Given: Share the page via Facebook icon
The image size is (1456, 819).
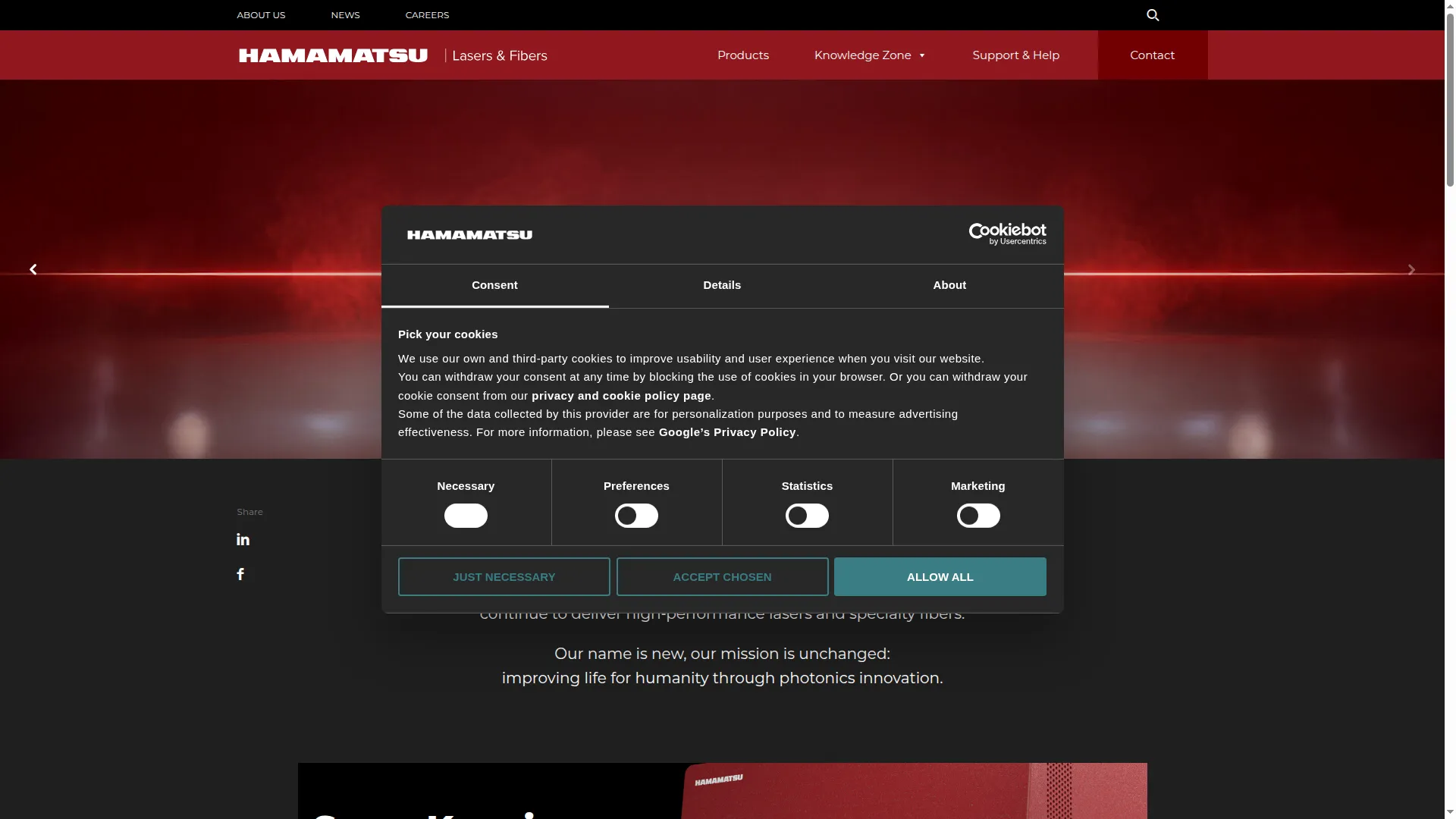Looking at the screenshot, I should [x=240, y=574].
